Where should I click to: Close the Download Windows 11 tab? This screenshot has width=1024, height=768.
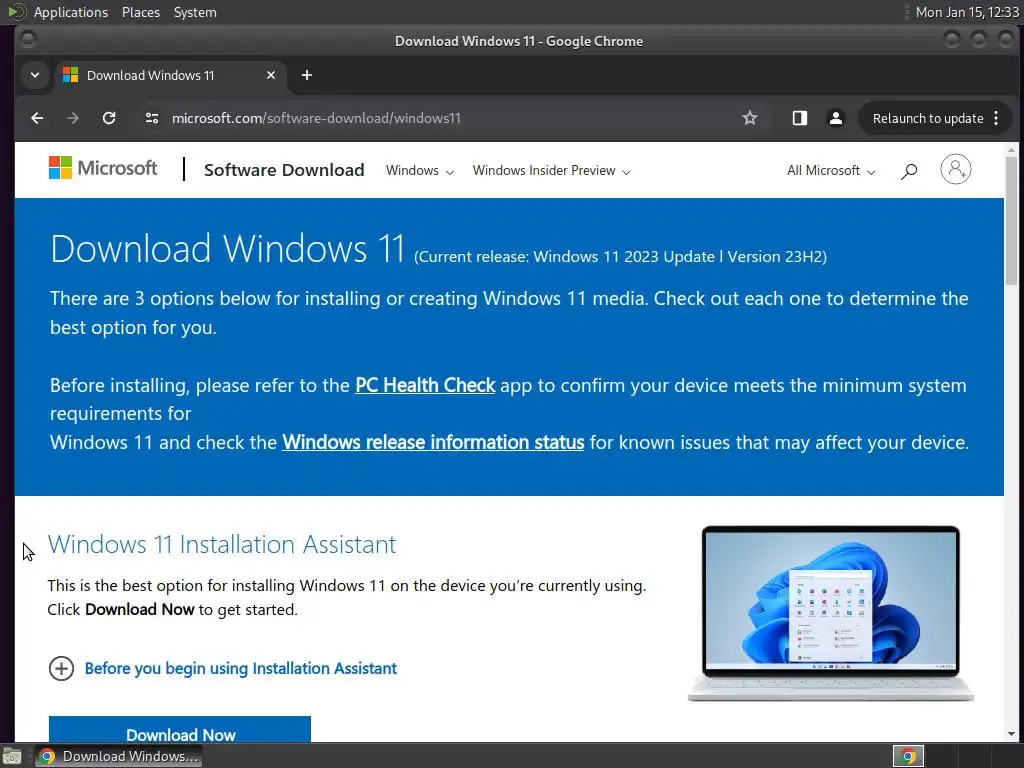(x=271, y=75)
